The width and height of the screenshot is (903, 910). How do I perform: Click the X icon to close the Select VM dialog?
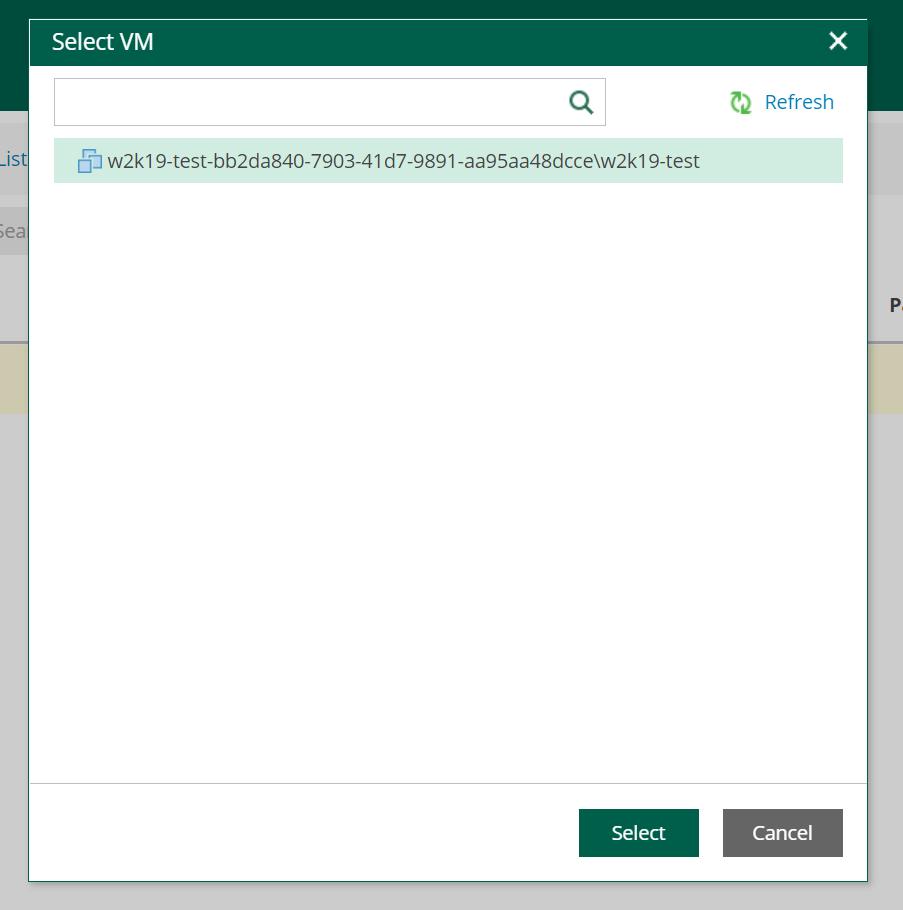point(838,41)
